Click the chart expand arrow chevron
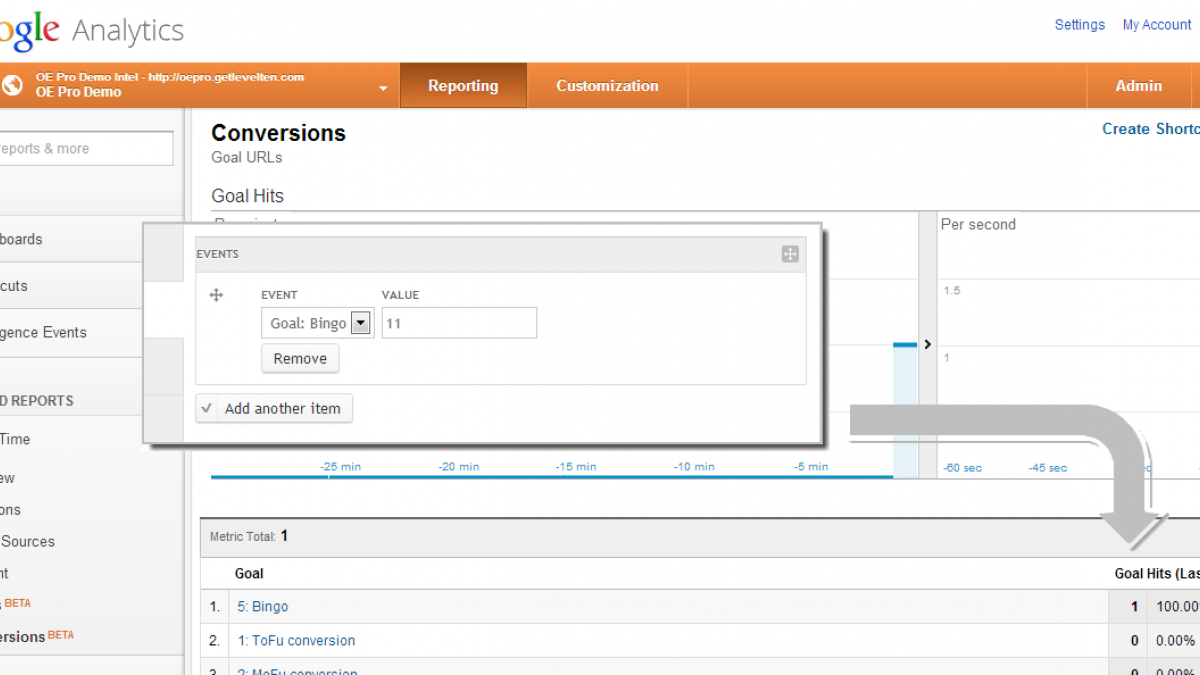 point(927,344)
